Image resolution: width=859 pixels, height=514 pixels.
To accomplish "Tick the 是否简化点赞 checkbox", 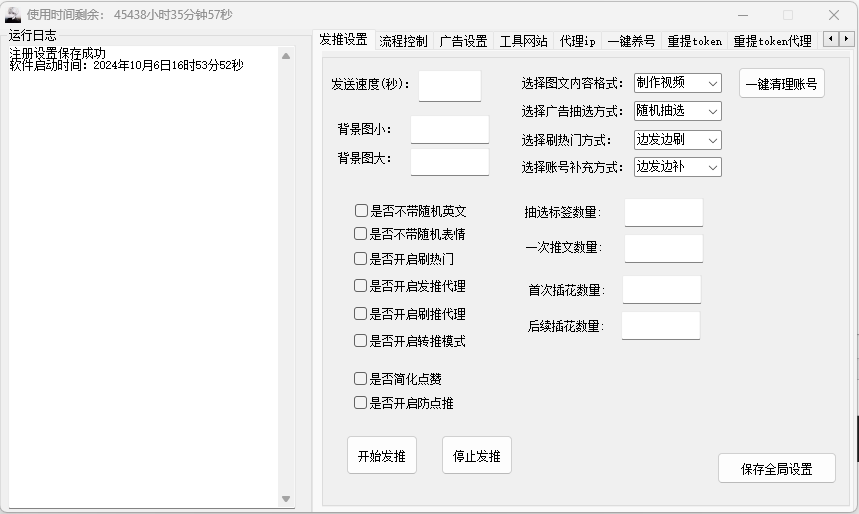I will click(361, 379).
